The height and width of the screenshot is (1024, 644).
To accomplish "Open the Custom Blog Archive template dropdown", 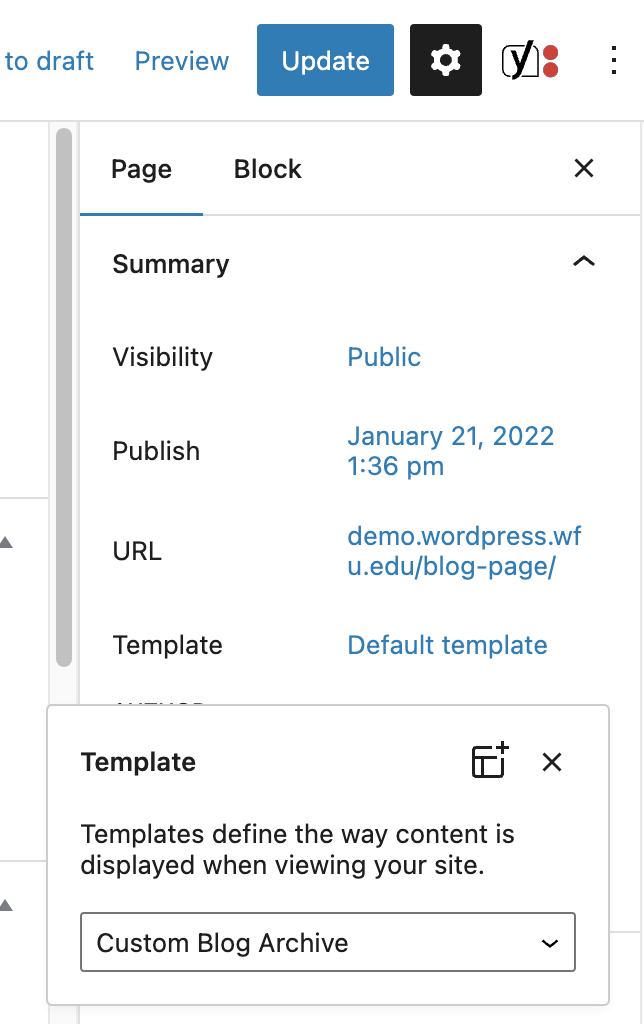I will (x=328, y=942).
